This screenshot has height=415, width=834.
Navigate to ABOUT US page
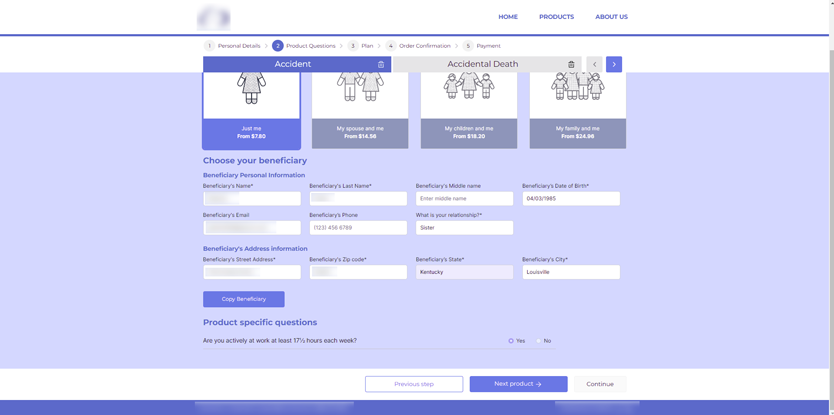(611, 17)
